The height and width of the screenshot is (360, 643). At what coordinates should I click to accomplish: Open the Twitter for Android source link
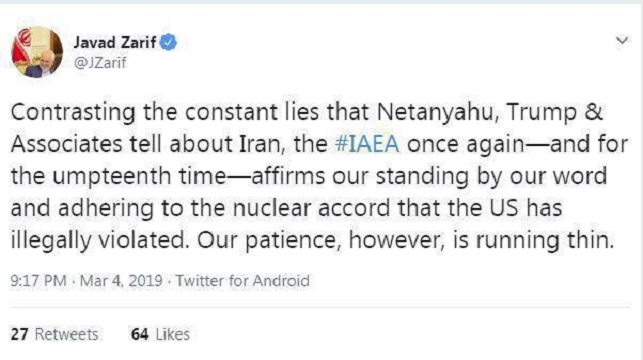pos(242,281)
